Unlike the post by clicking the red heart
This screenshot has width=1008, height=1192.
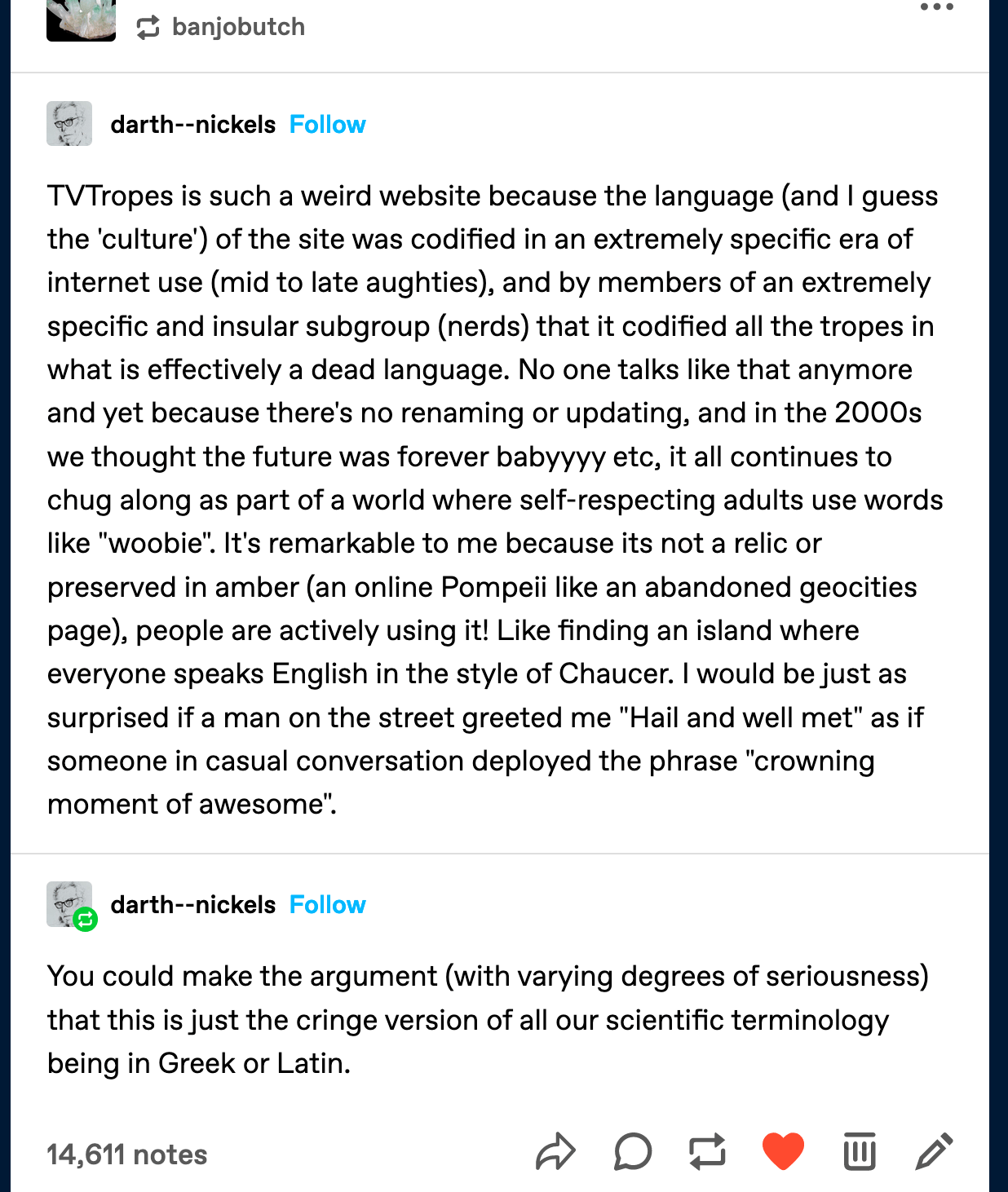[x=784, y=1151]
